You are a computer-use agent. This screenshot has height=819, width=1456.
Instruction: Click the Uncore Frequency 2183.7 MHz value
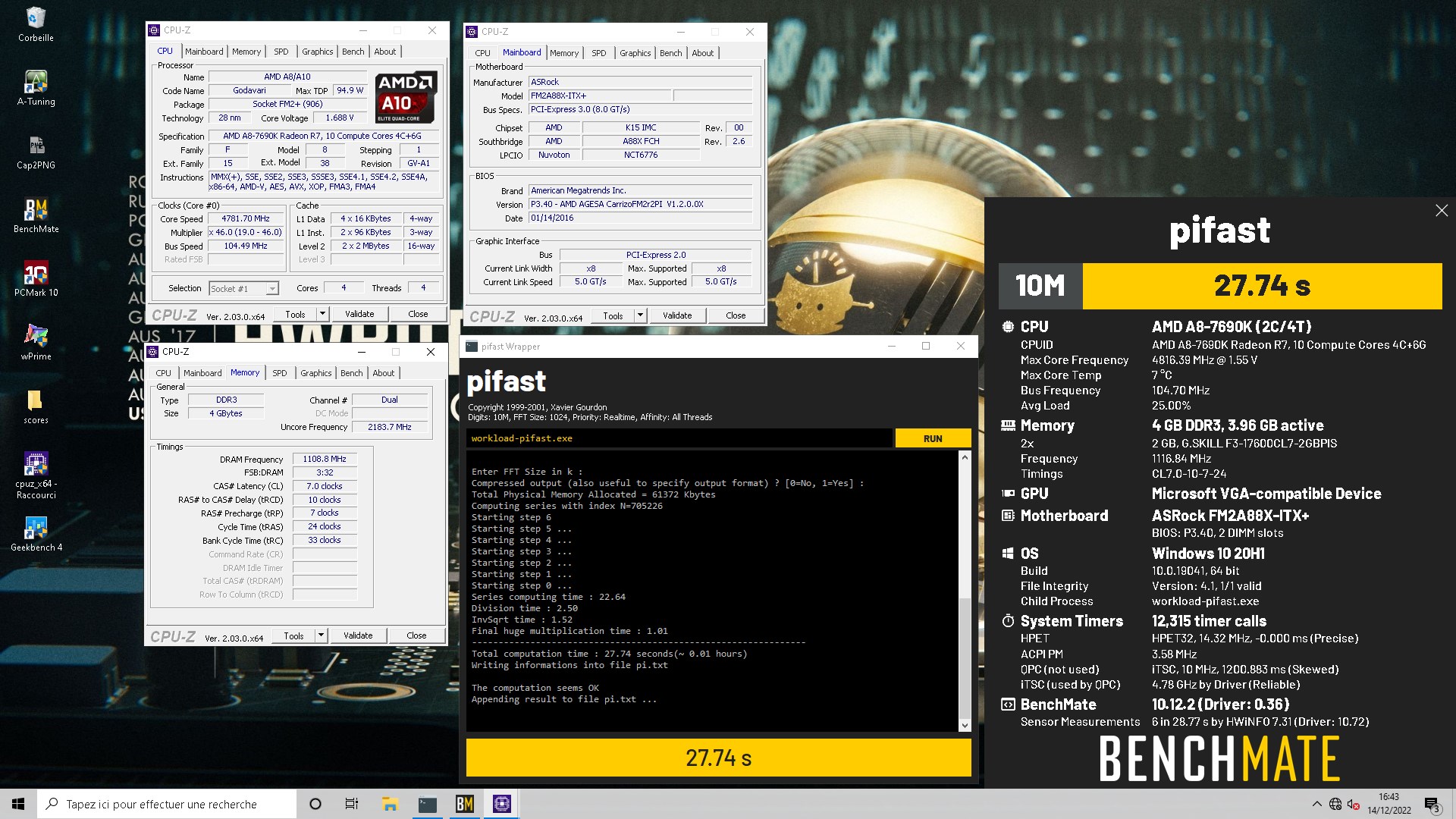pos(390,427)
